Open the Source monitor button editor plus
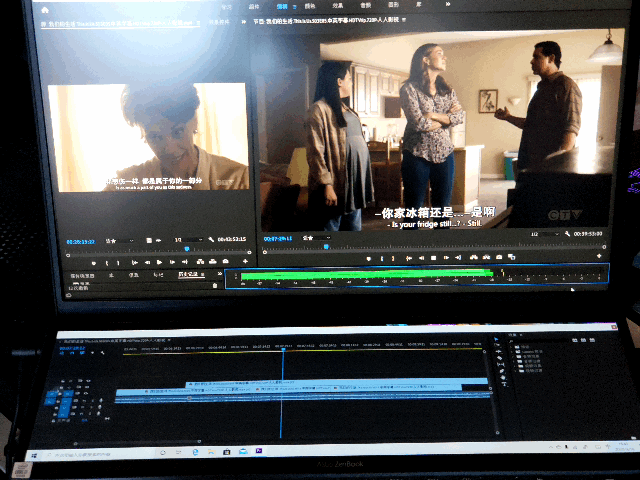Screen dimensions: 640x480 pyautogui.click(x=245, y=261)
